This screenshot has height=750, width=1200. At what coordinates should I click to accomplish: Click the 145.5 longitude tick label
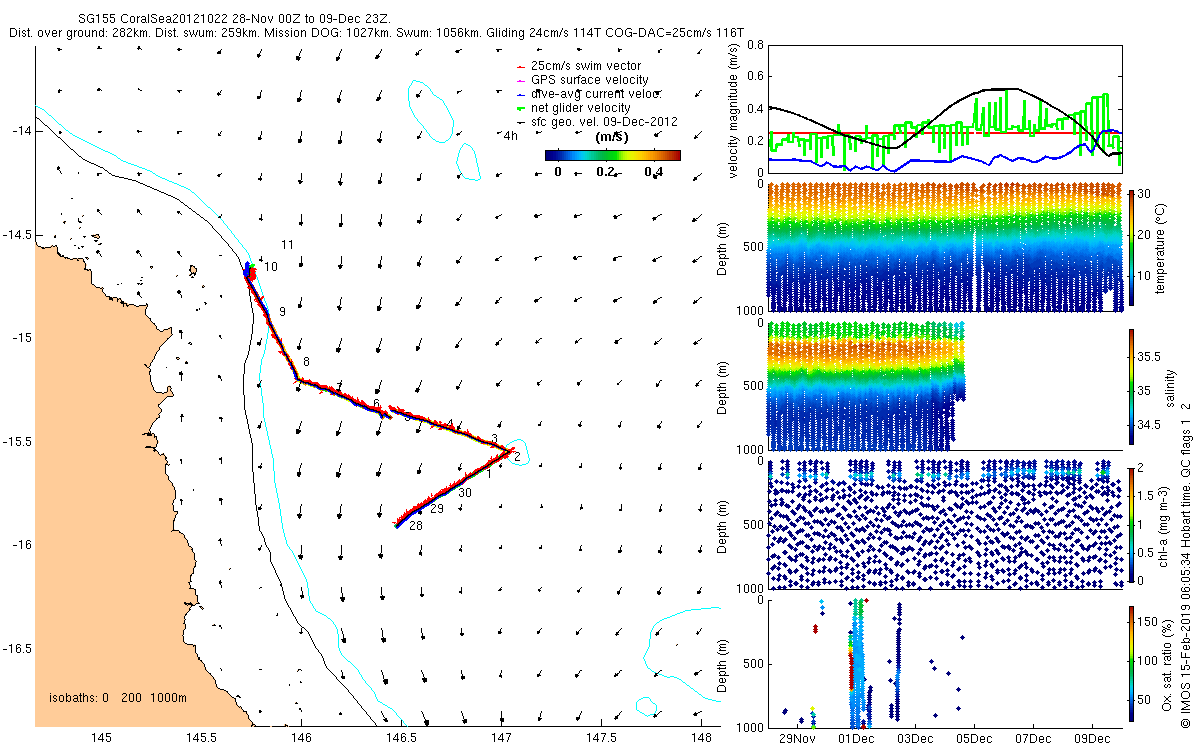point(201,738)
